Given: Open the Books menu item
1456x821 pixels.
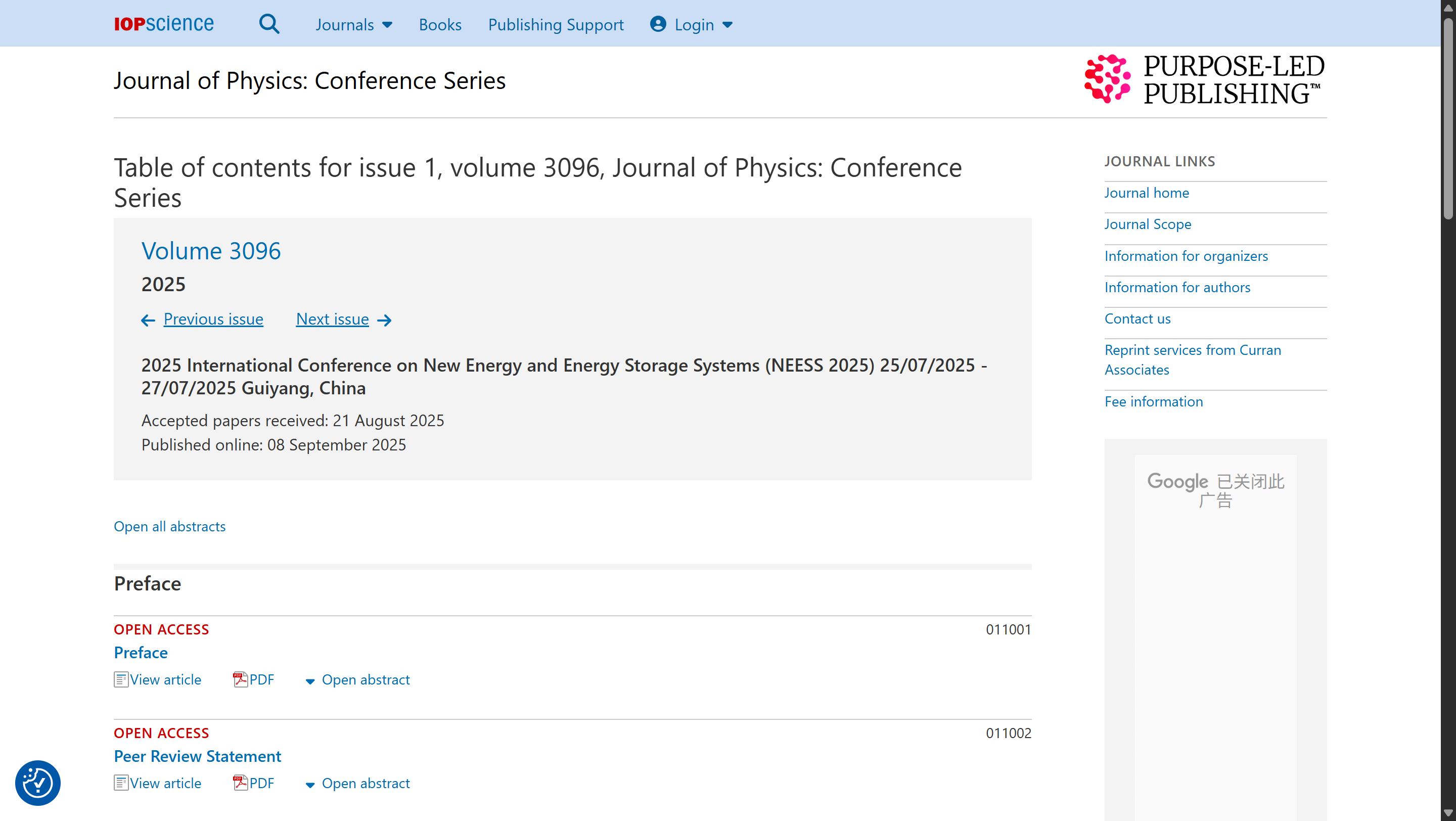Looking at the screenshot, I should pyautogui.click(x=440, y=24).
